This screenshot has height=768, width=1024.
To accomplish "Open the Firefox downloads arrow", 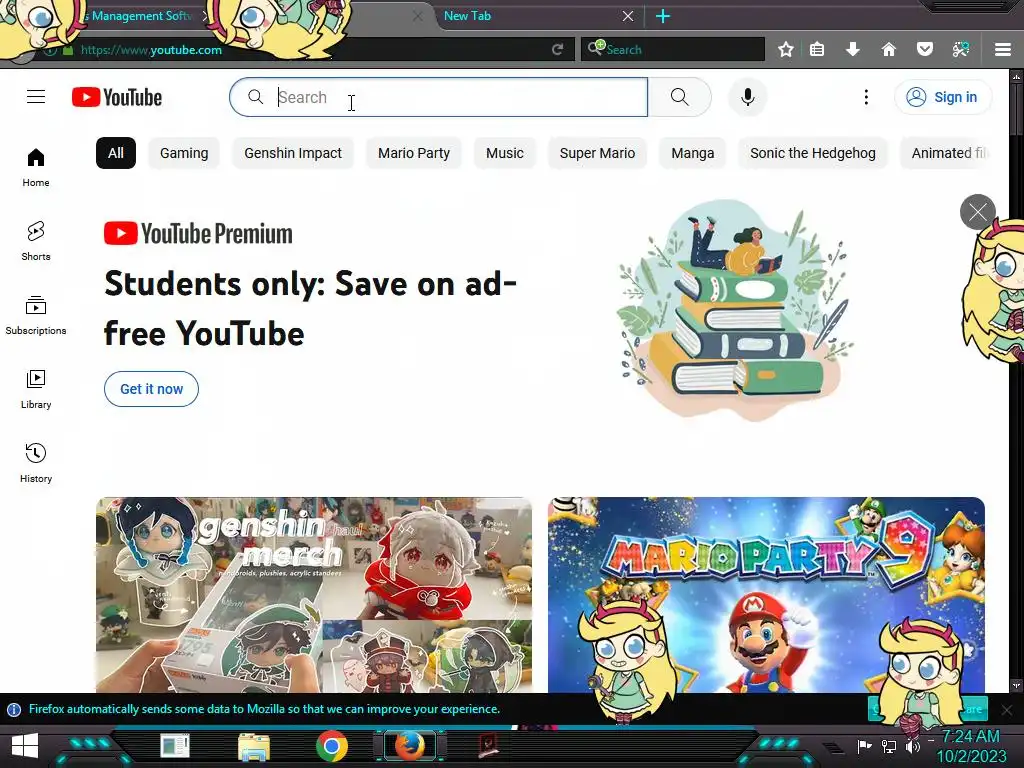I will tap(852, 50).
